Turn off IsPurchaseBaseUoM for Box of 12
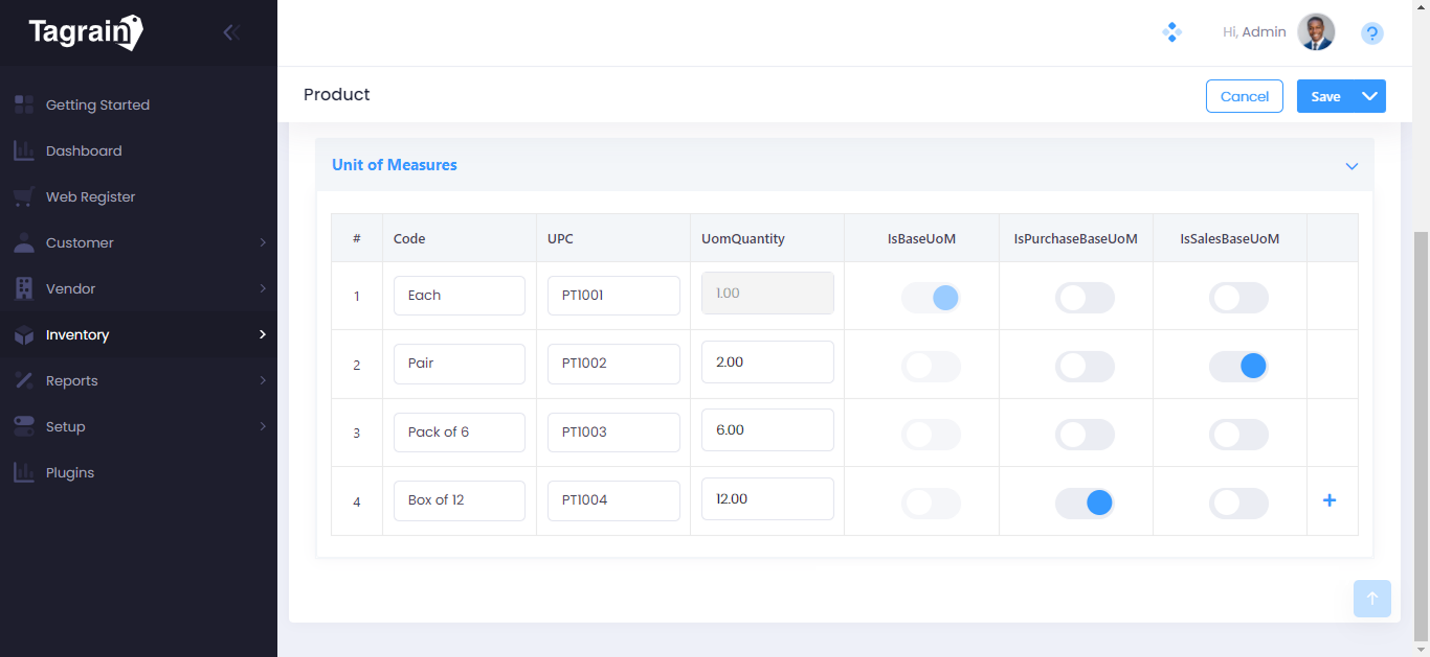Viewport: 1430px width, 657px height. click(x=1084, y=502)
